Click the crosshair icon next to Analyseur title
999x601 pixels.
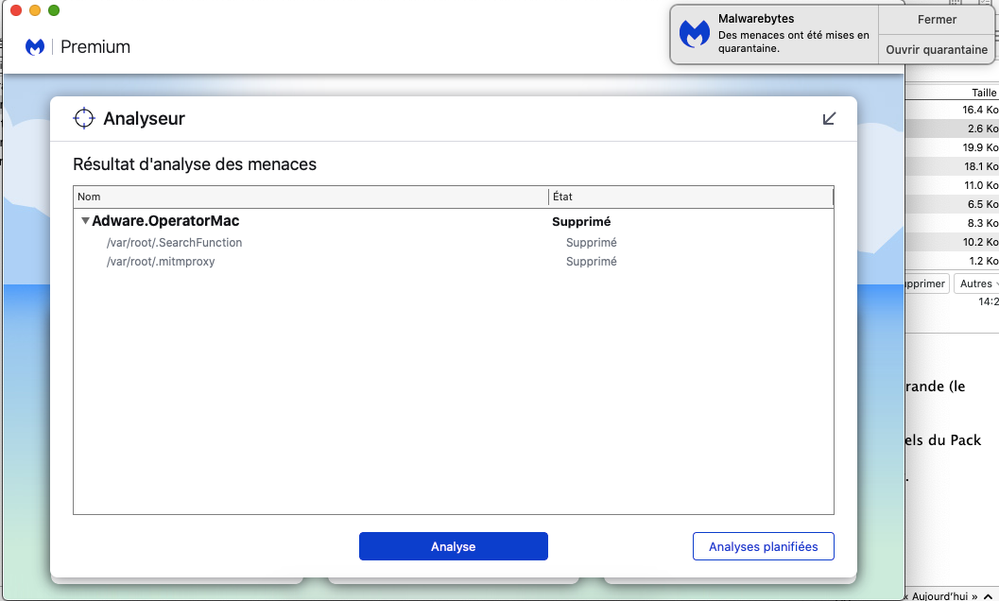pyautogui.click(x=84, y=118)
